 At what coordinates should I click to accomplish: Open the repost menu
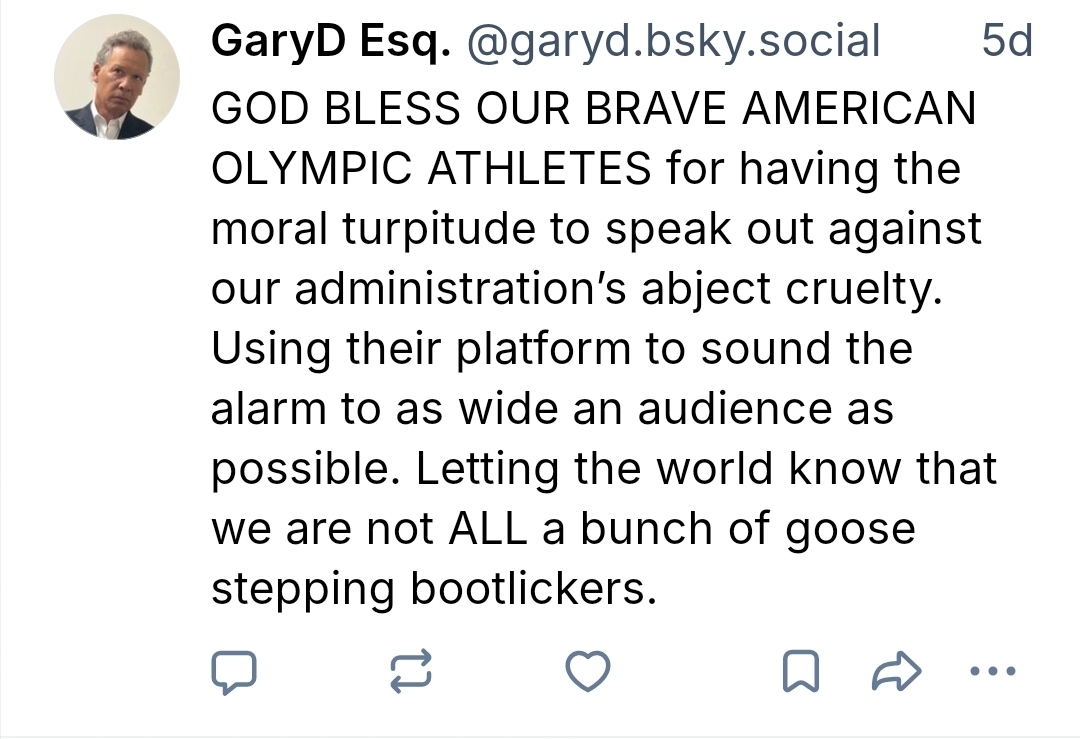pyautogui.click(x=410, y=671)
